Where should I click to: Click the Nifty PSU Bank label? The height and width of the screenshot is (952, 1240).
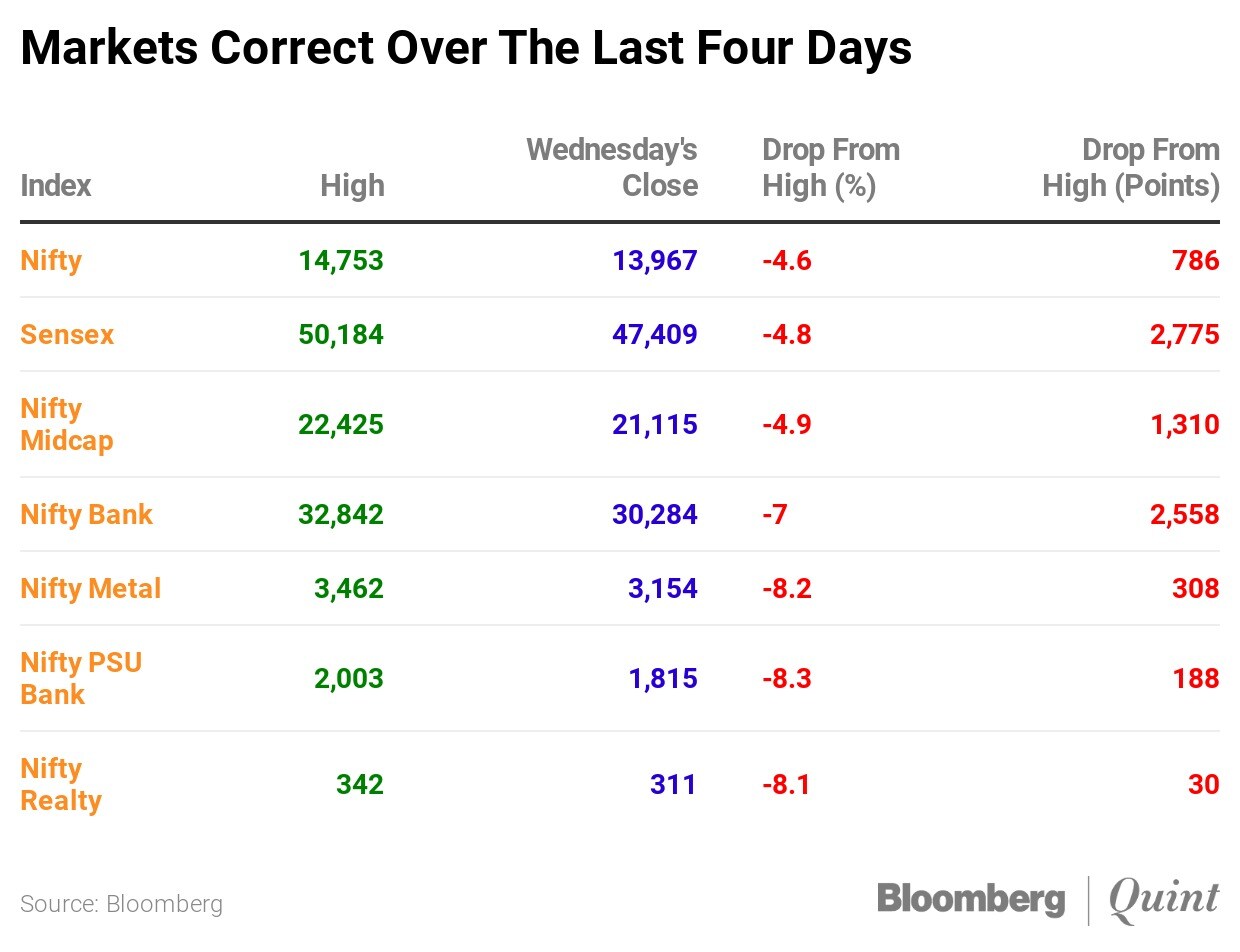[81, 678]
